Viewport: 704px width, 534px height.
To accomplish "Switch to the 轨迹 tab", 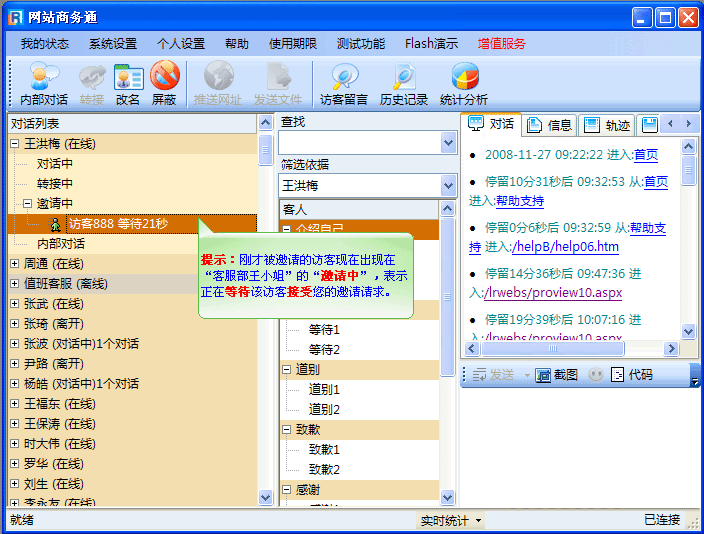I will (607, 125).
